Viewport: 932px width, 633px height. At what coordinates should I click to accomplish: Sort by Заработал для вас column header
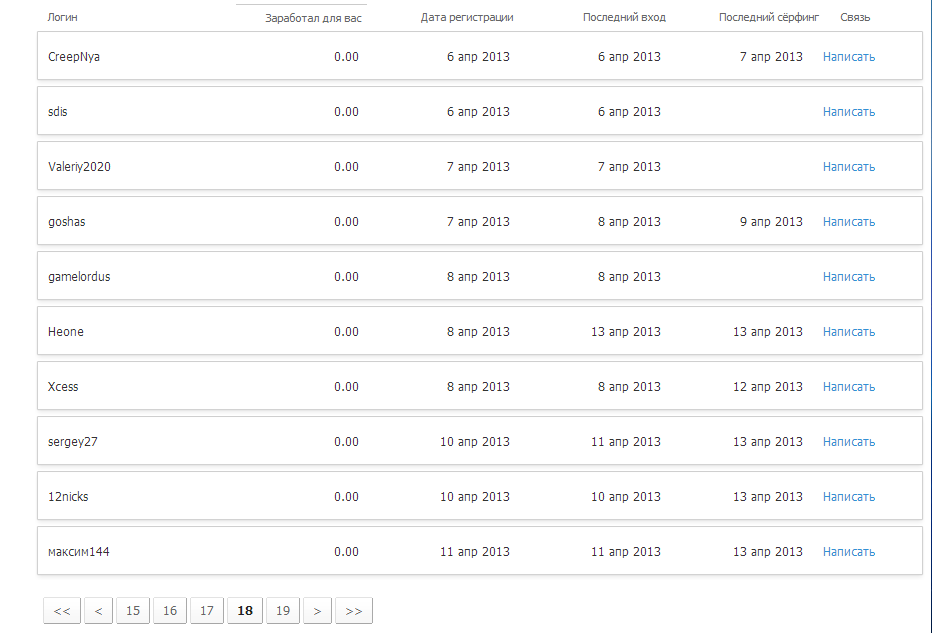pyautogui.click(x=313, y=18)
